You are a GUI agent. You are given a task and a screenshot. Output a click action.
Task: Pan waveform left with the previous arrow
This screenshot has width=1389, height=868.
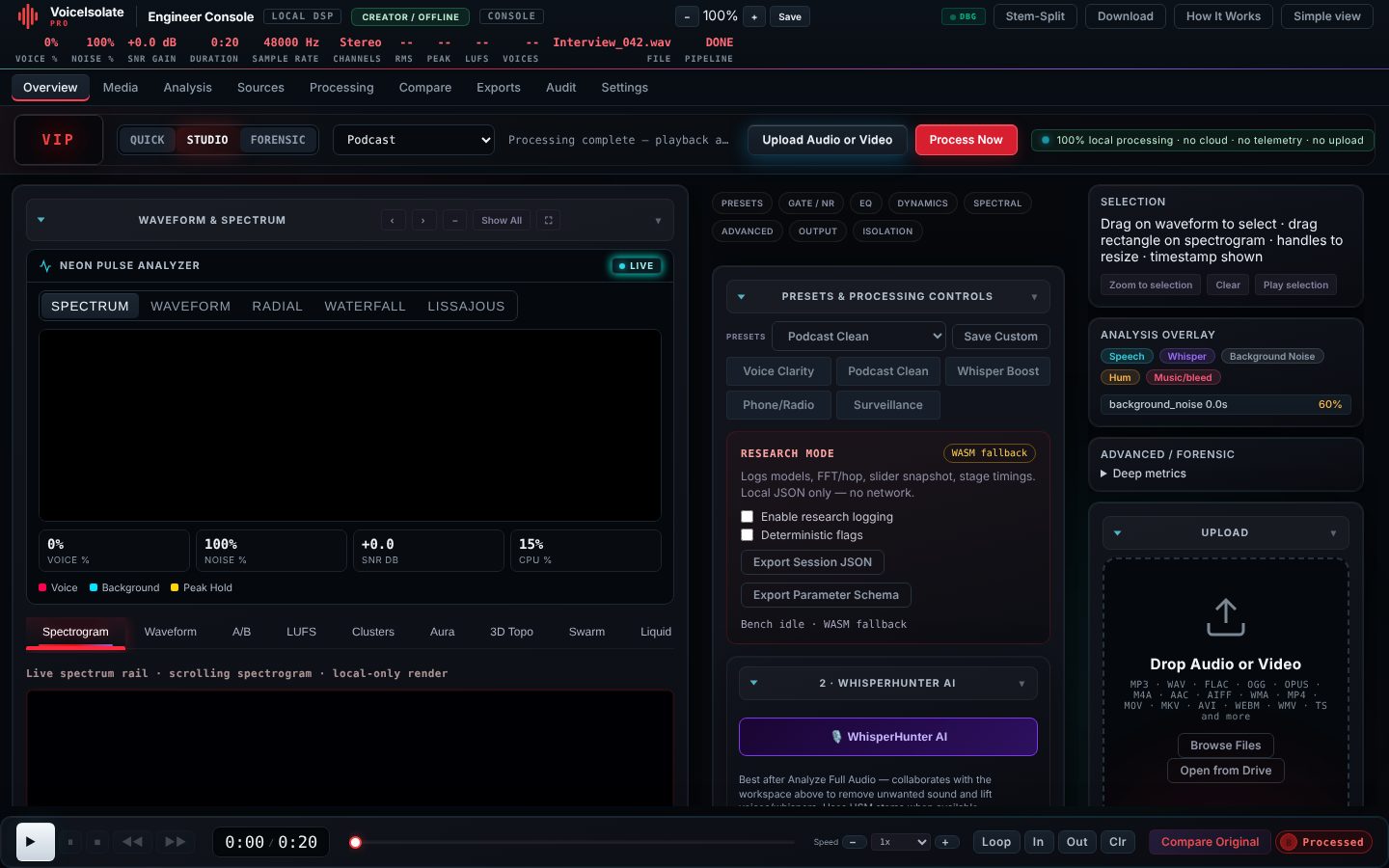coord(393,220)
